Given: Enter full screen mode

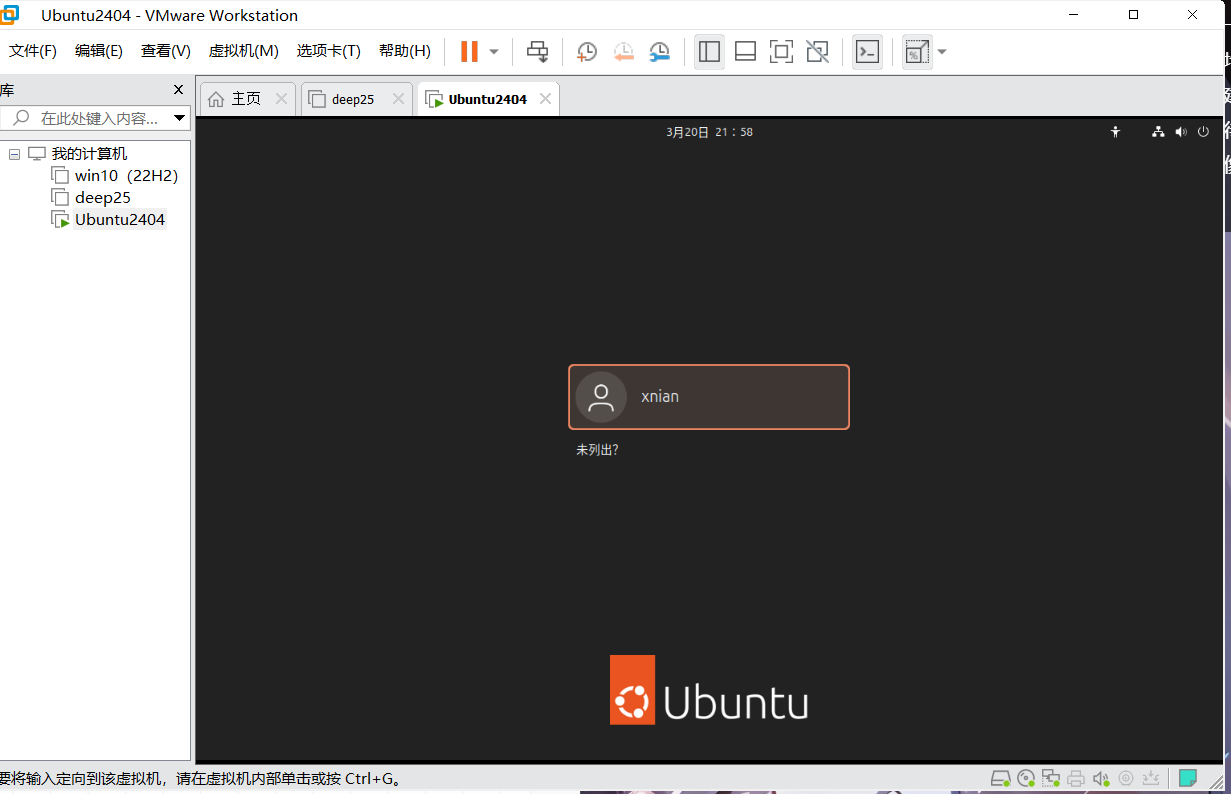Looking at the screenshot, I should click(x=781, y=51).
